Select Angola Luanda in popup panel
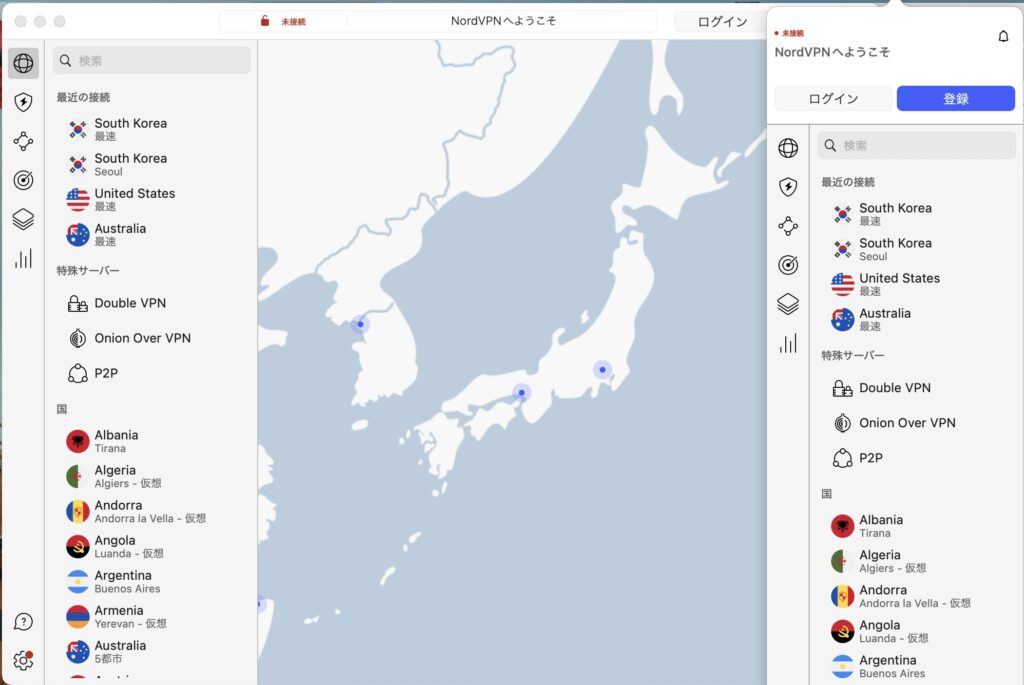 (916, 631)
